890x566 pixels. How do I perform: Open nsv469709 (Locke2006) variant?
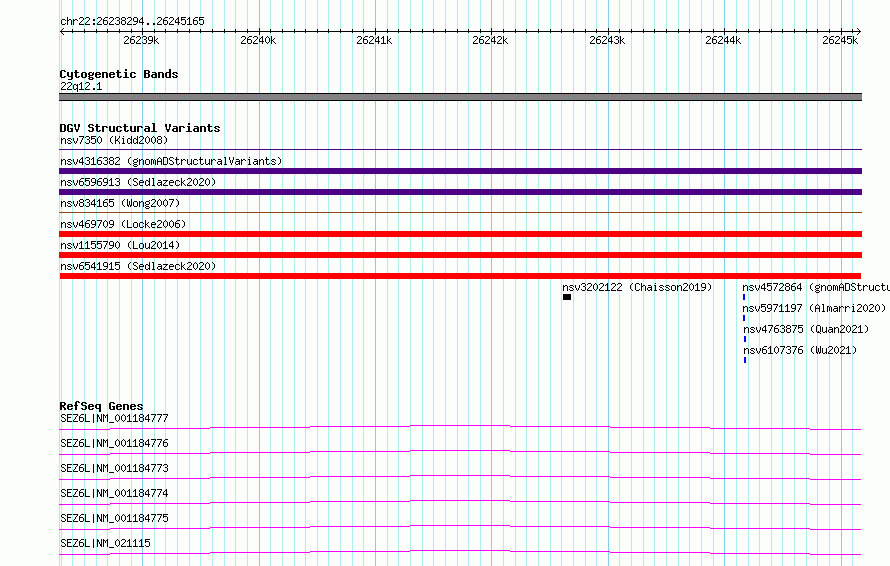123,224
